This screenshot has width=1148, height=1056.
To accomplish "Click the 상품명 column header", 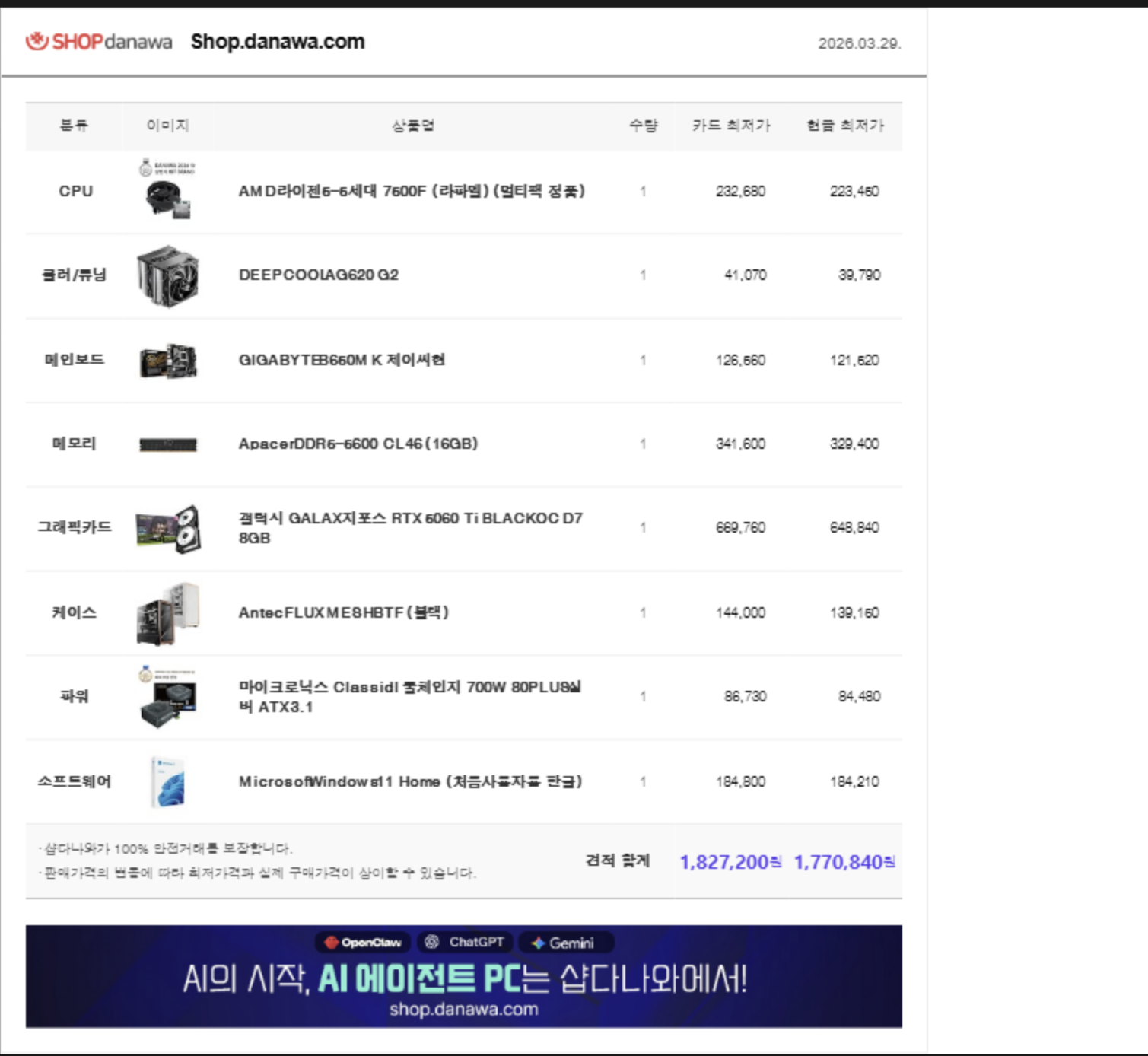I will 413,126.
